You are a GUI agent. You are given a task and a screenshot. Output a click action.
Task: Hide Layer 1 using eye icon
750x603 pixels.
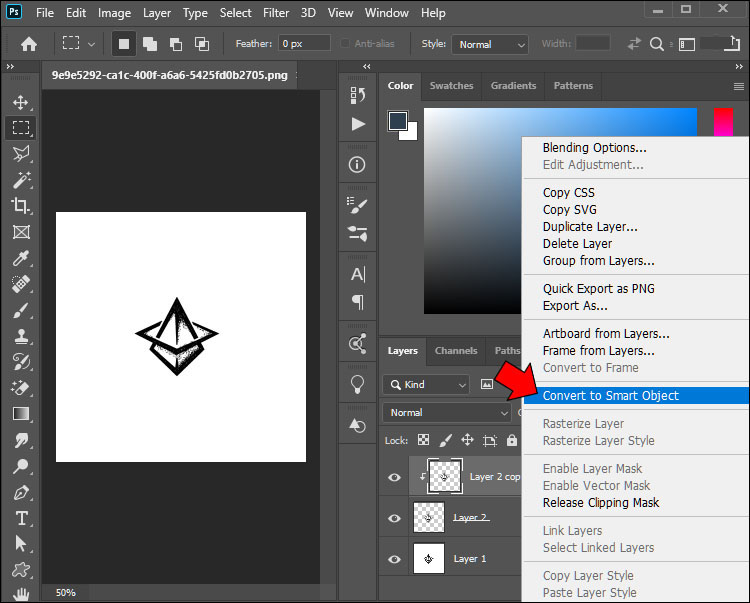click(394, 559)
